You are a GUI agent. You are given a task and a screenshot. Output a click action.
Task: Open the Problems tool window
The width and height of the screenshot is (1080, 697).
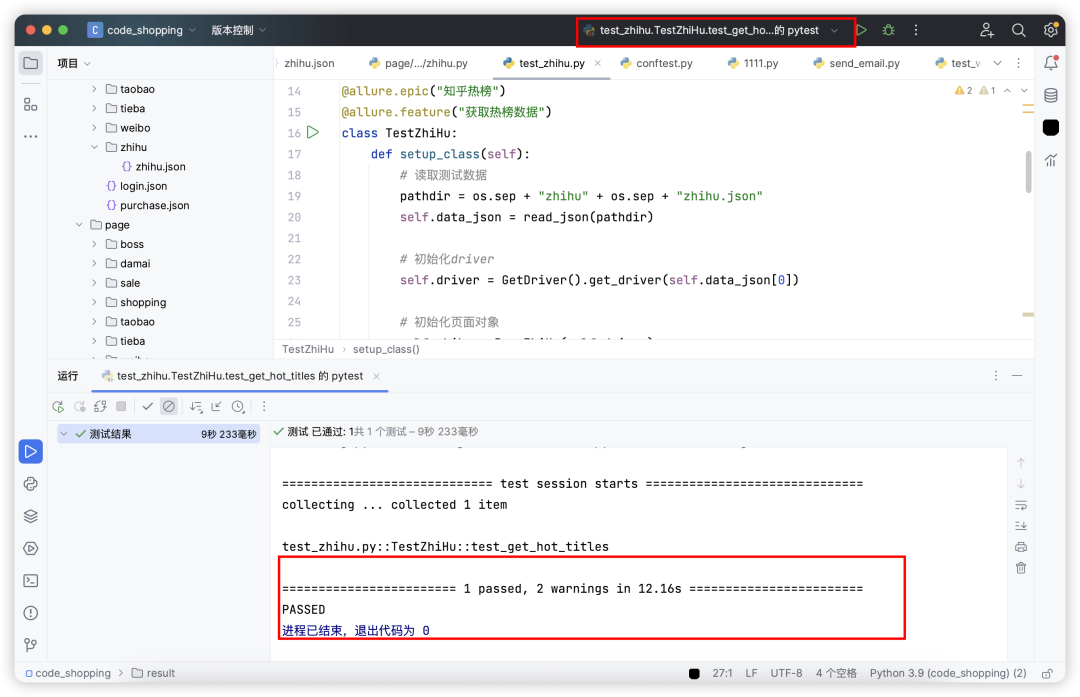pos(30,613)
